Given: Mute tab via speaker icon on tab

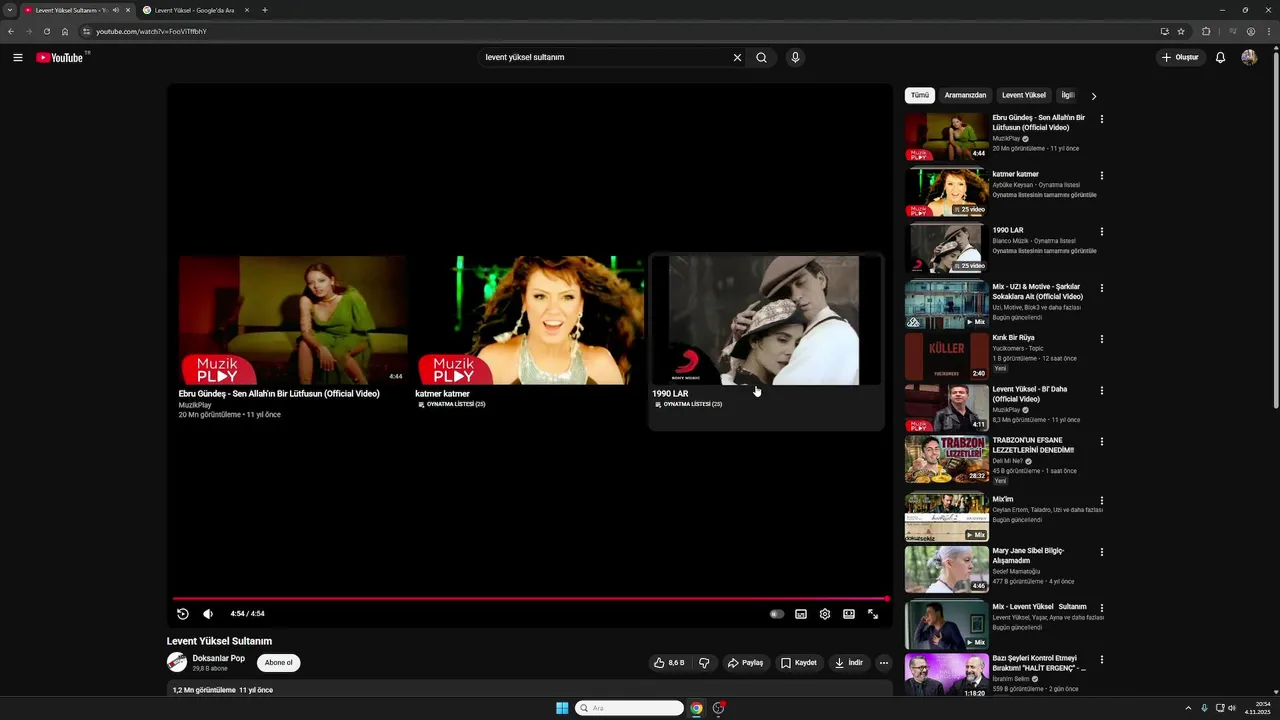Looking at the screenshot, I should tap(116, 10).
